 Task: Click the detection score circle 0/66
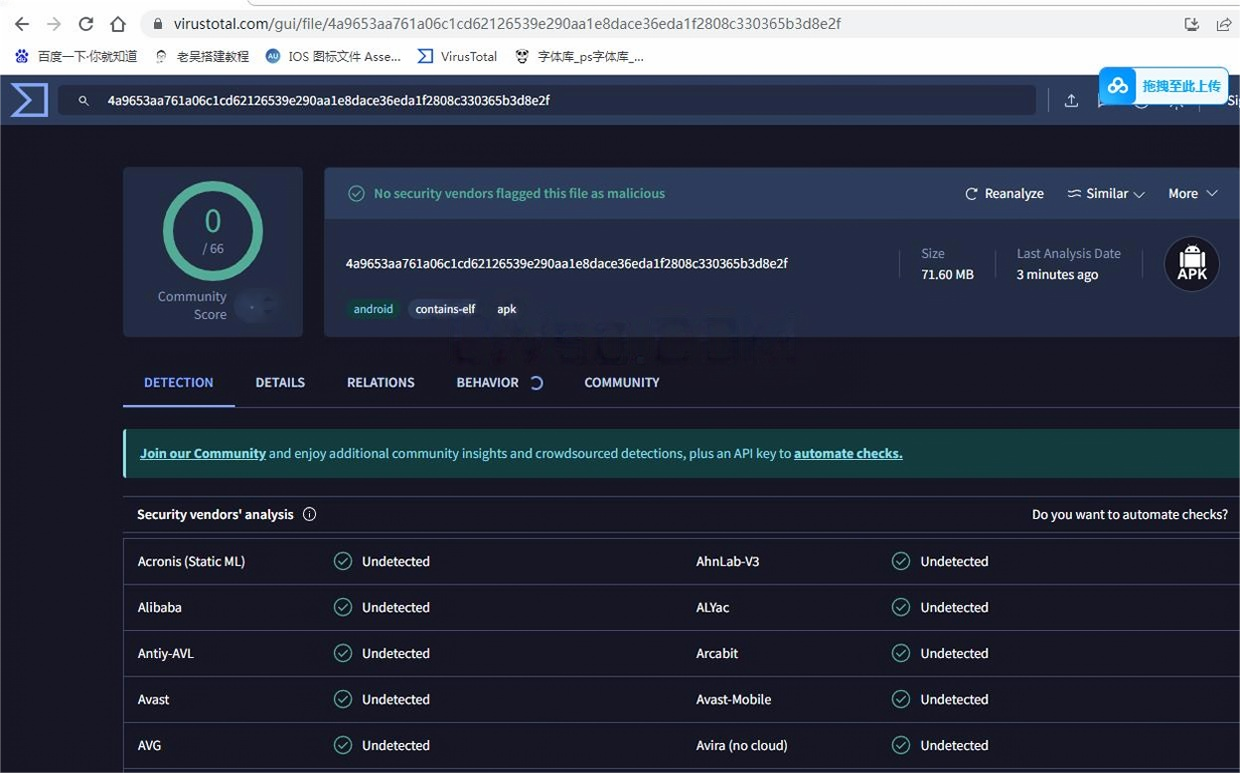213,231
